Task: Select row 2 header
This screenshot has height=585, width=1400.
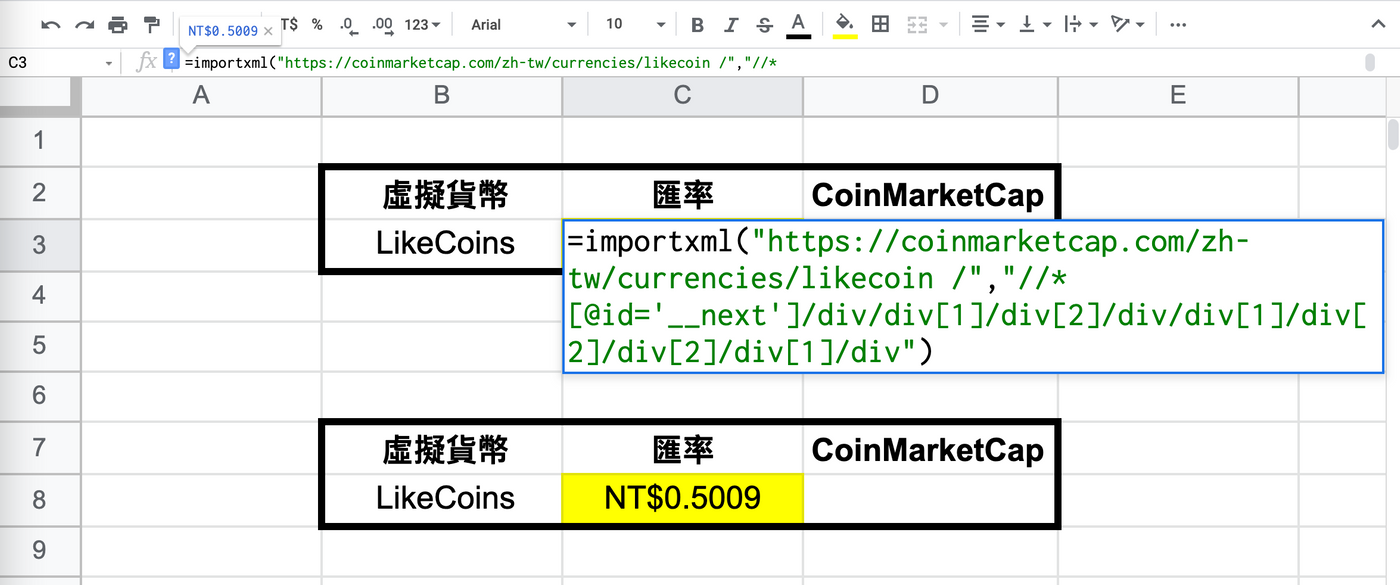Action: coord(40,191)
